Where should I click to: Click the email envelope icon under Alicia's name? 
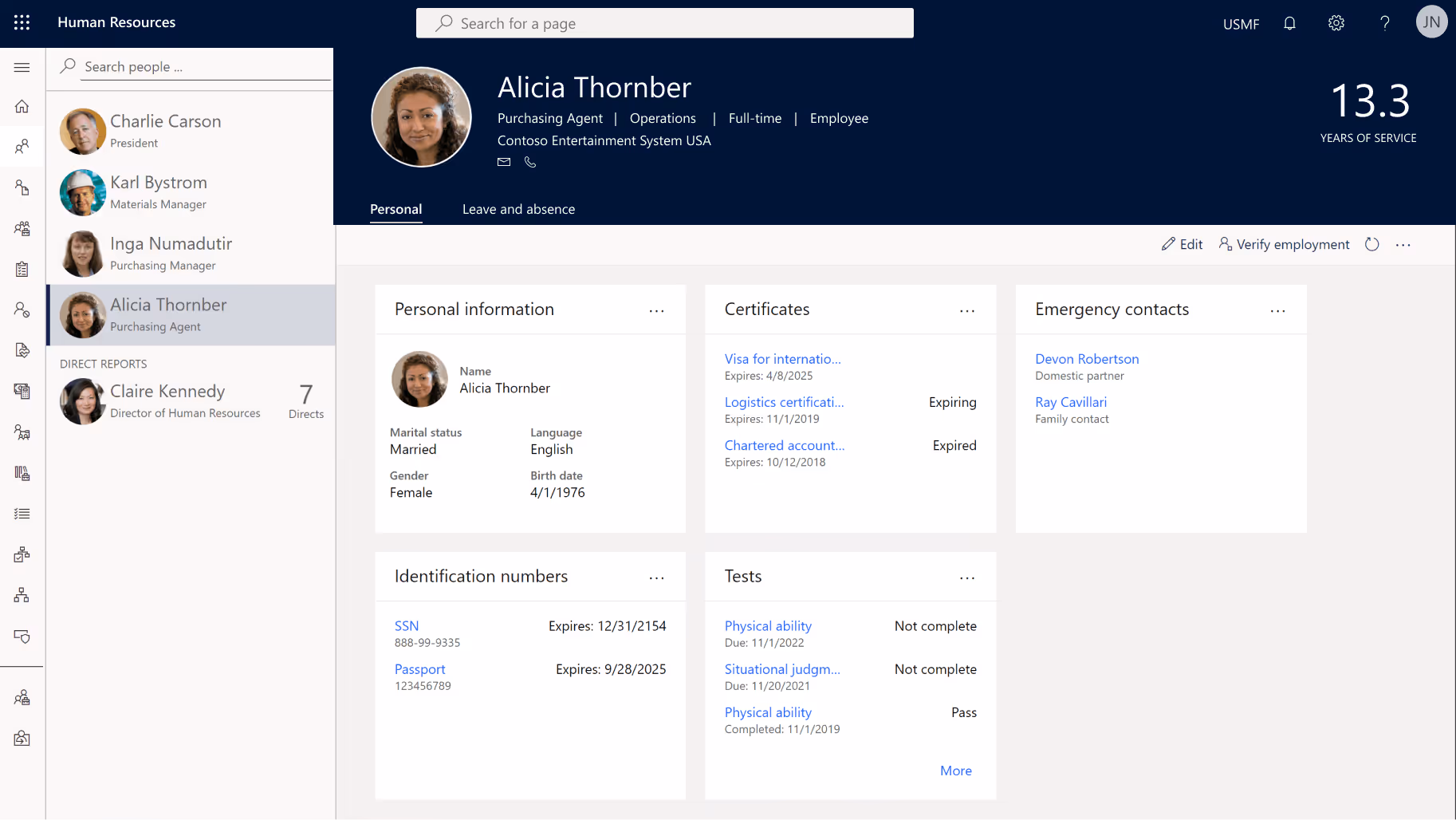(x=503, y=162)
